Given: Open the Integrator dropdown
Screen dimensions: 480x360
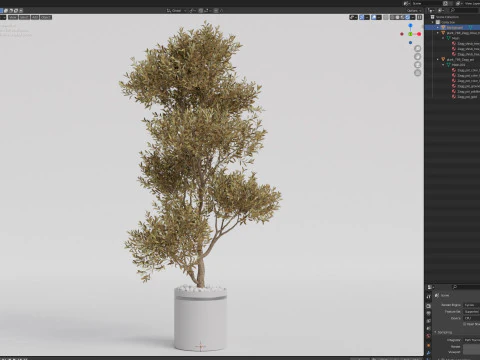Looking at the screenshot, I should pos(471,340).
